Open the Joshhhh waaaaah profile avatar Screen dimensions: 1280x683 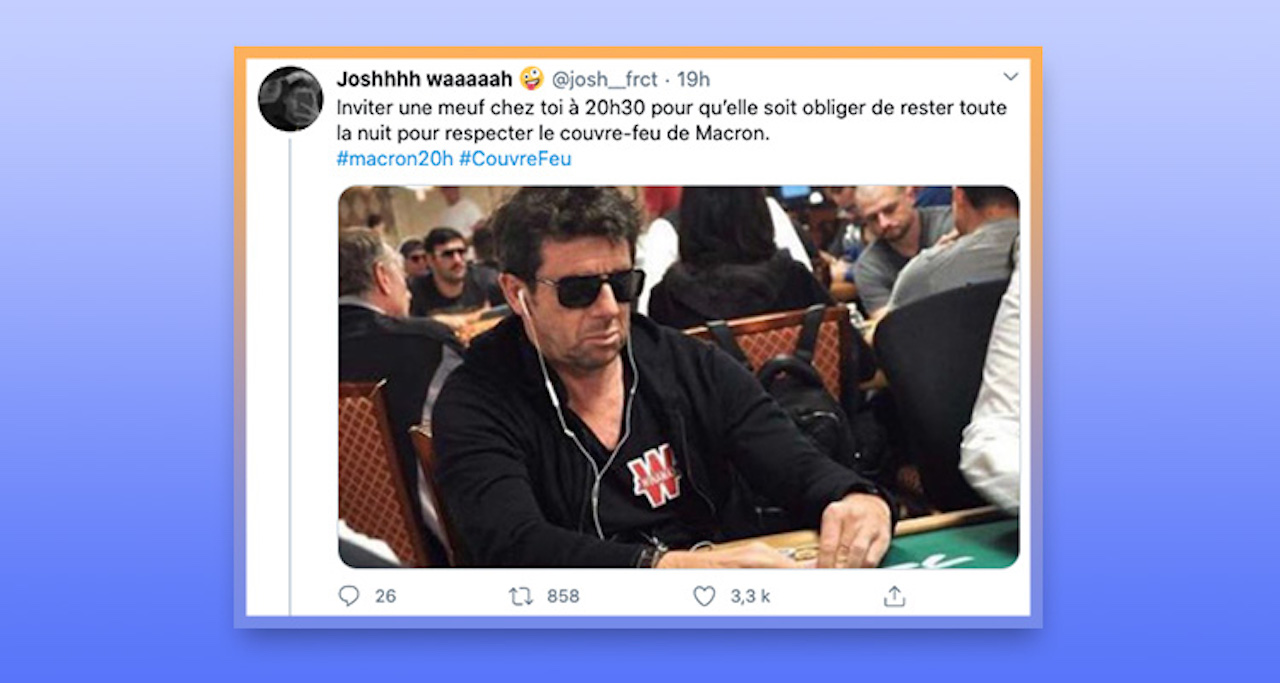click(x=291, y=98)
